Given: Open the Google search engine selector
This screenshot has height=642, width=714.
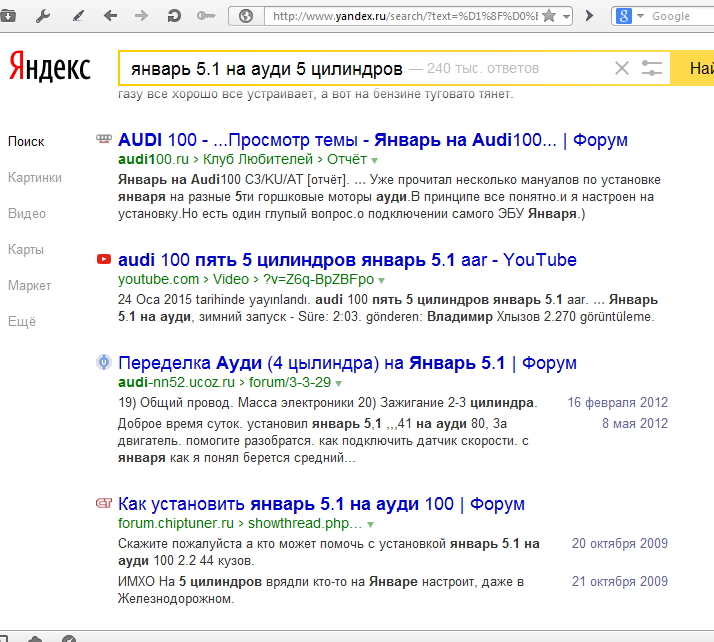Looking at the screenshot, I should [x=629, y=16].
